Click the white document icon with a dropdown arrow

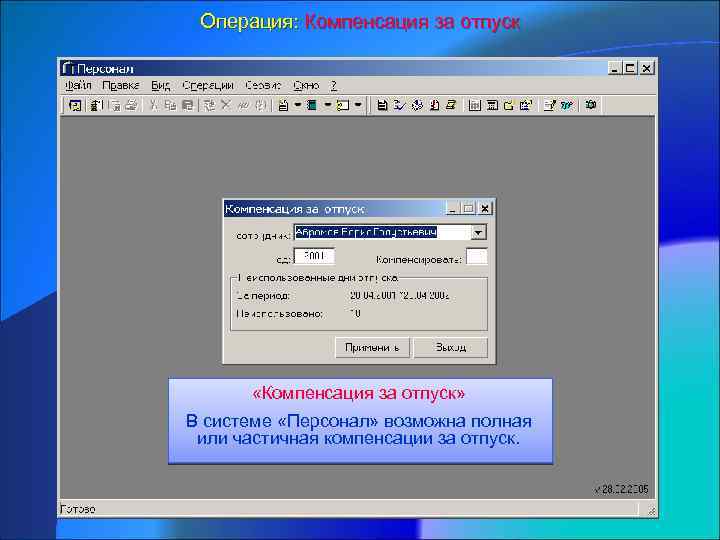click(x=284, y=105)
